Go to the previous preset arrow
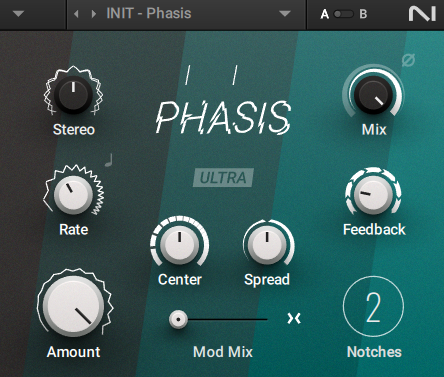Viewport: 444px width, 377px height. coord(76,14)
